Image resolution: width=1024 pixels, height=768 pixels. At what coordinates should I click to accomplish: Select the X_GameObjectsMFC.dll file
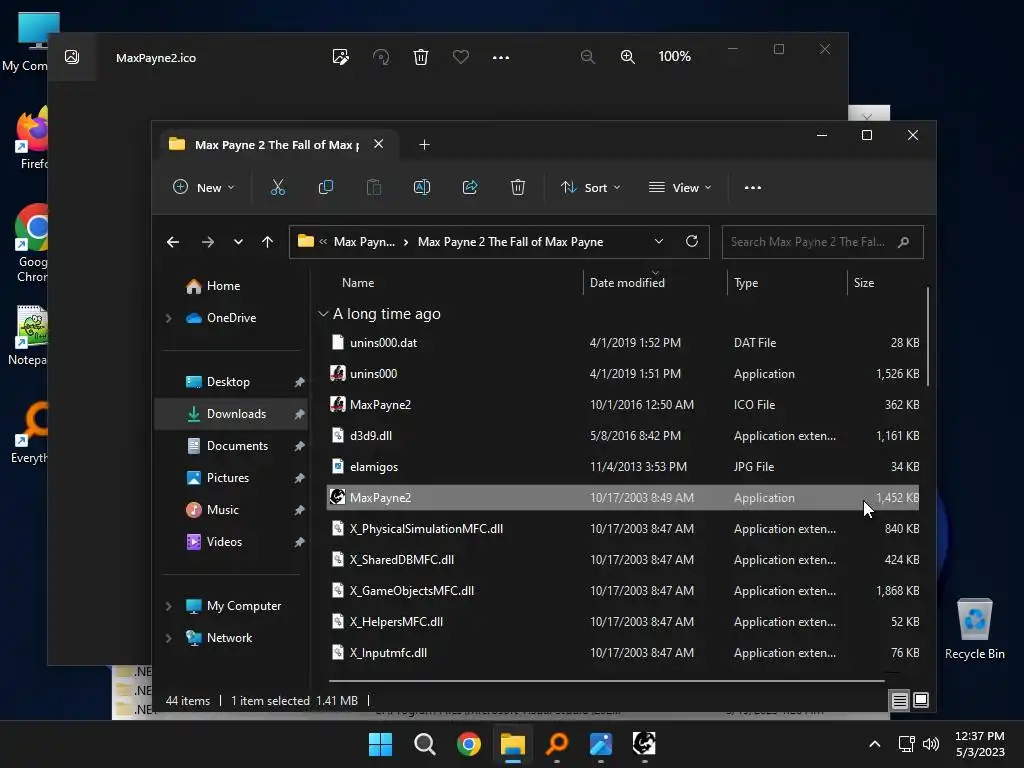point(623,591)
